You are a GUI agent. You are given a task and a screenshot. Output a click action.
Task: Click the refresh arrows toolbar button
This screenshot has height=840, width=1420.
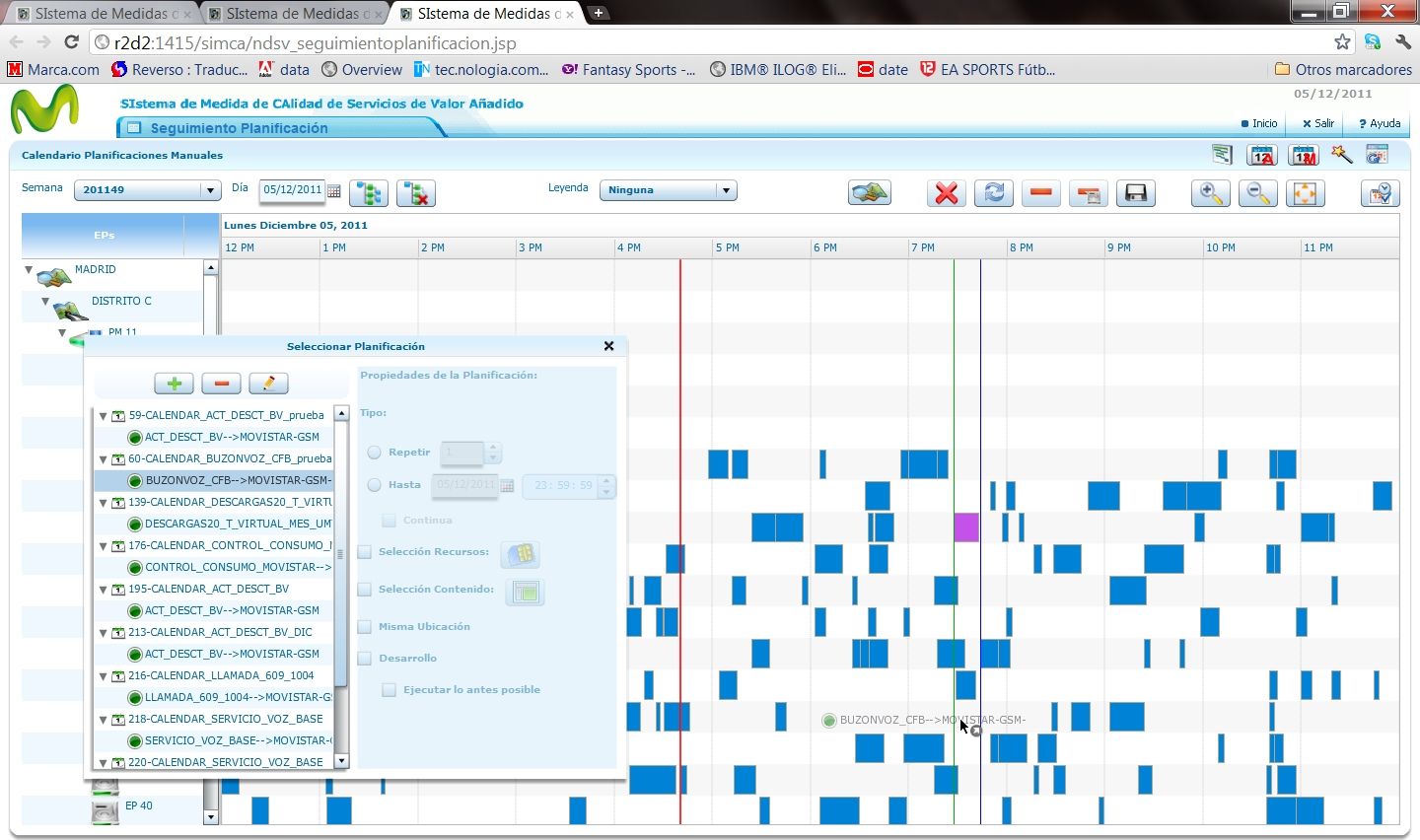[x=993, y=193]
